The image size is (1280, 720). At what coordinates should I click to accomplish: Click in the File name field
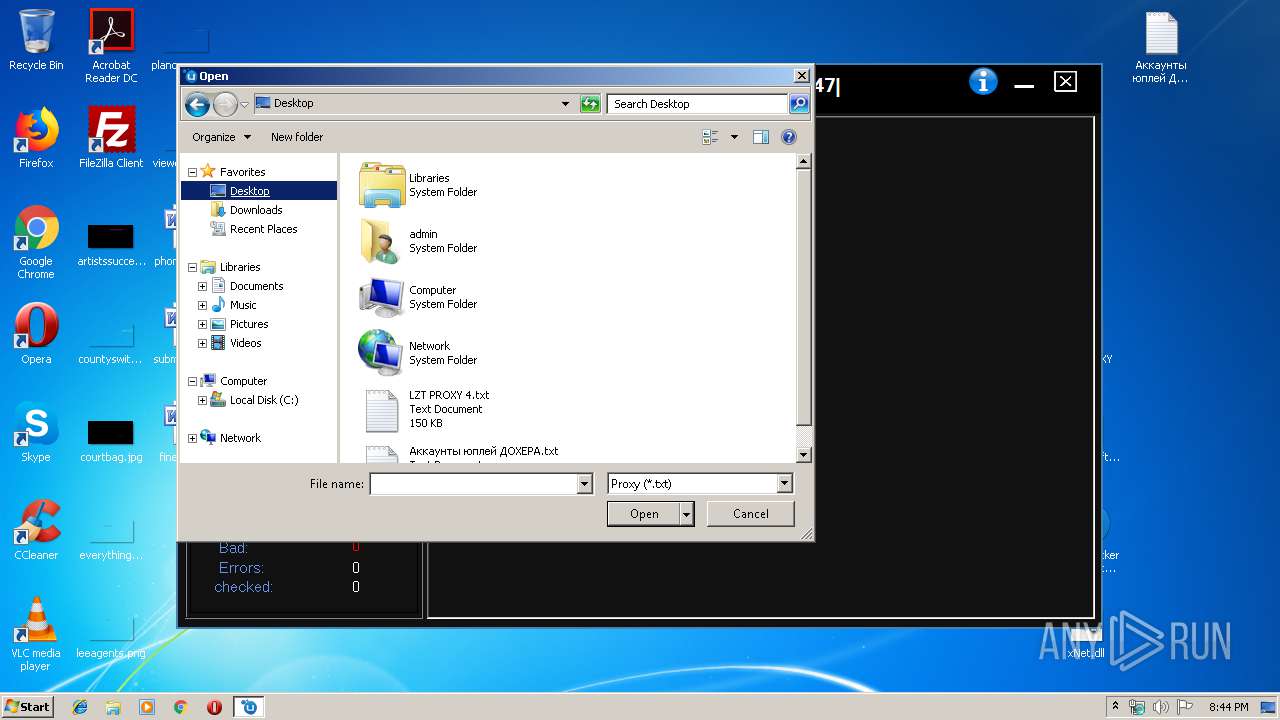tap(473, 484)
